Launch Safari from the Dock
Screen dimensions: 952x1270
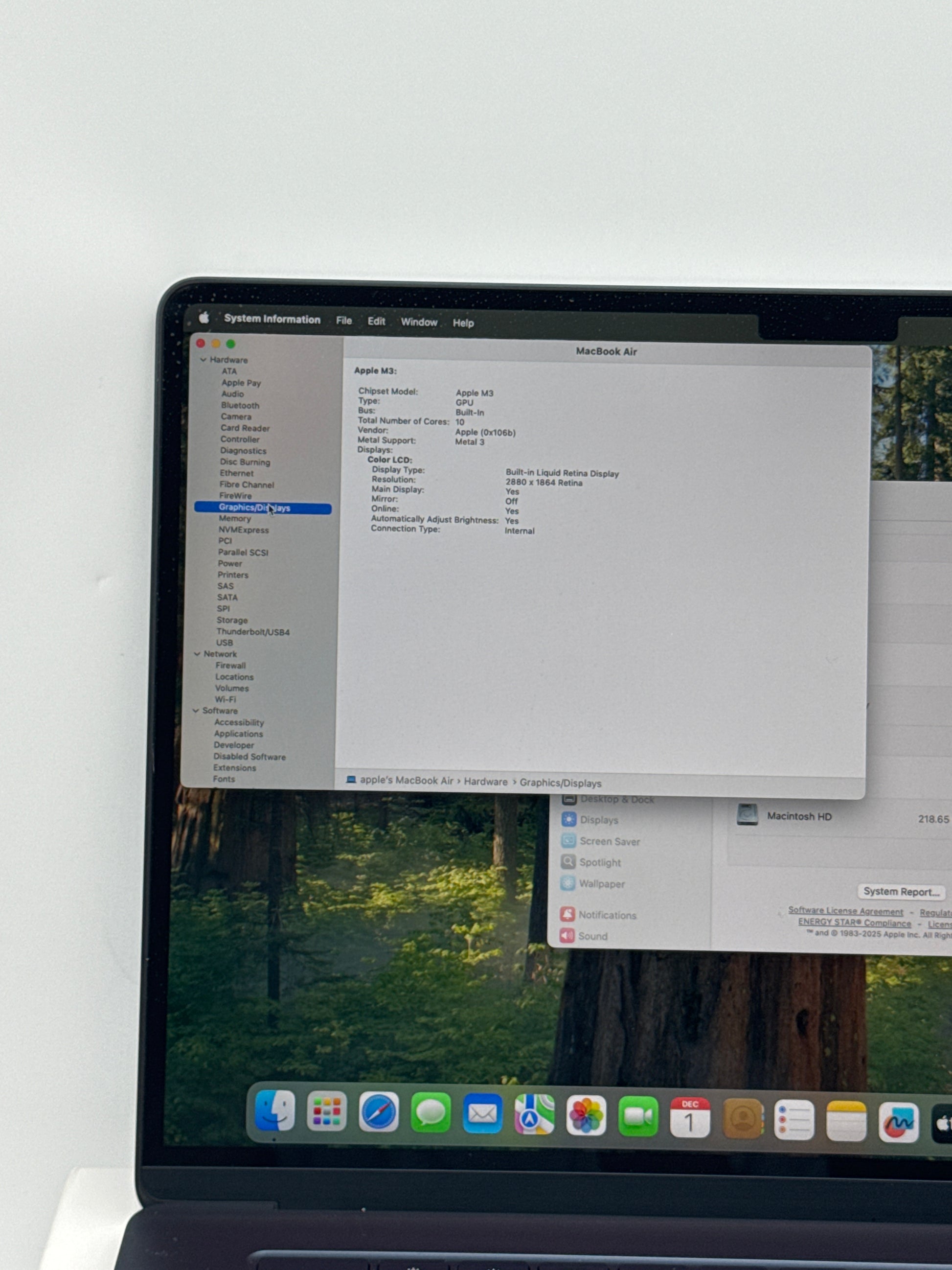379,1112
